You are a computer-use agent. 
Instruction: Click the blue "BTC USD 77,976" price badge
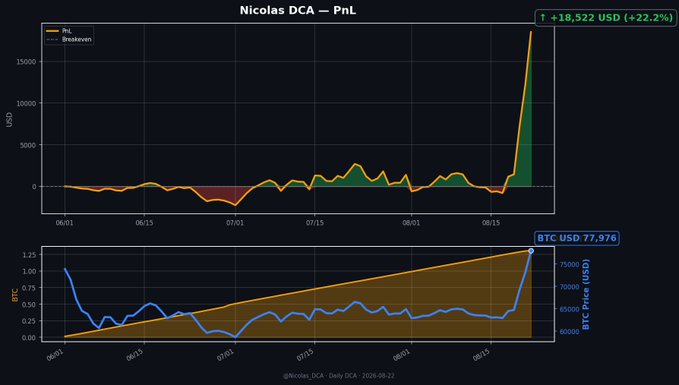click(x=577, y=238)
